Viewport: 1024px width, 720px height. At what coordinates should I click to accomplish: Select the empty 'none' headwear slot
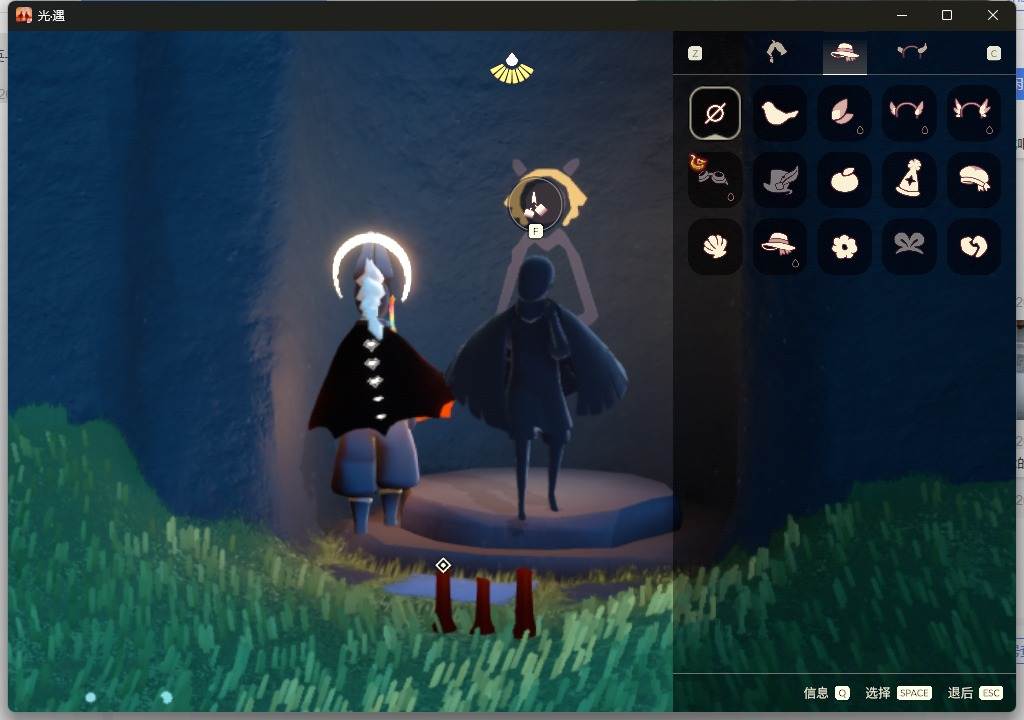pyautogui.click(x=714, y=113)
